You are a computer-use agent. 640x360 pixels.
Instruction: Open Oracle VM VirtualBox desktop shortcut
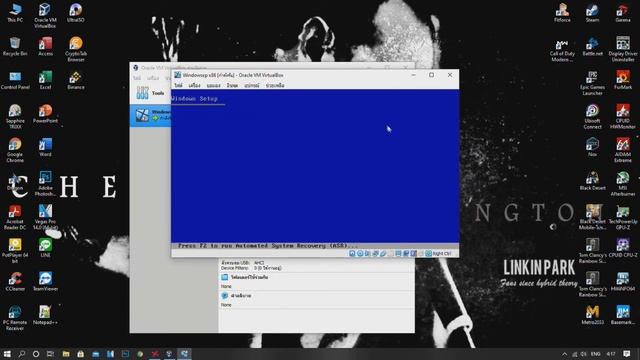click(x=45, y=16)
